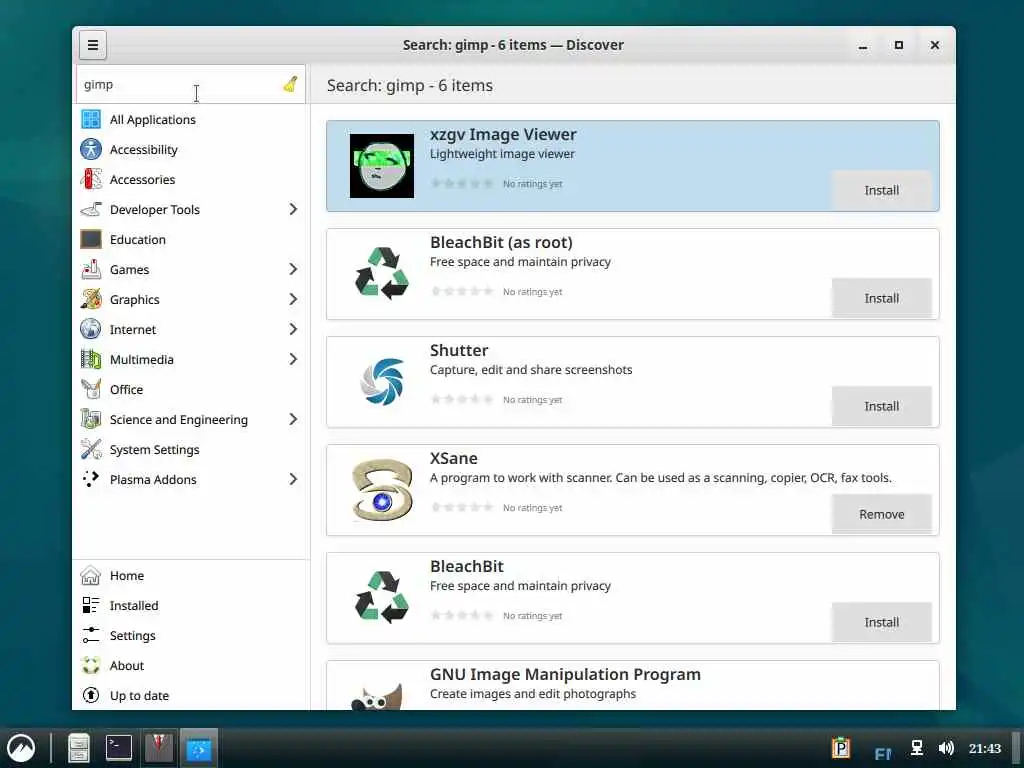Select the Accessibility category label
The width and height of the screenshot is (1024, 768).
click(144, 150)
